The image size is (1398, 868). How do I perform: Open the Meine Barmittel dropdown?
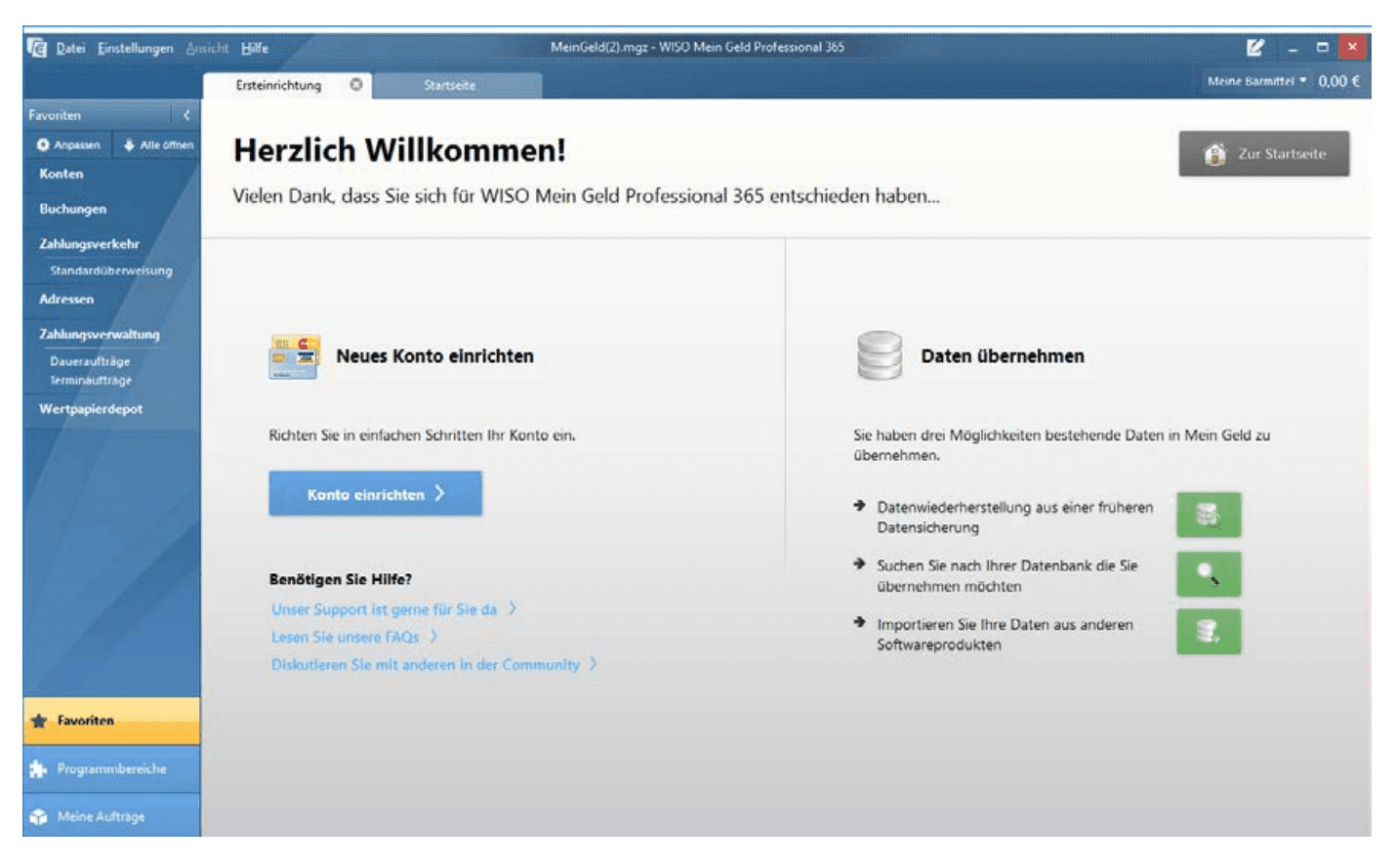tap(1256, 81)
